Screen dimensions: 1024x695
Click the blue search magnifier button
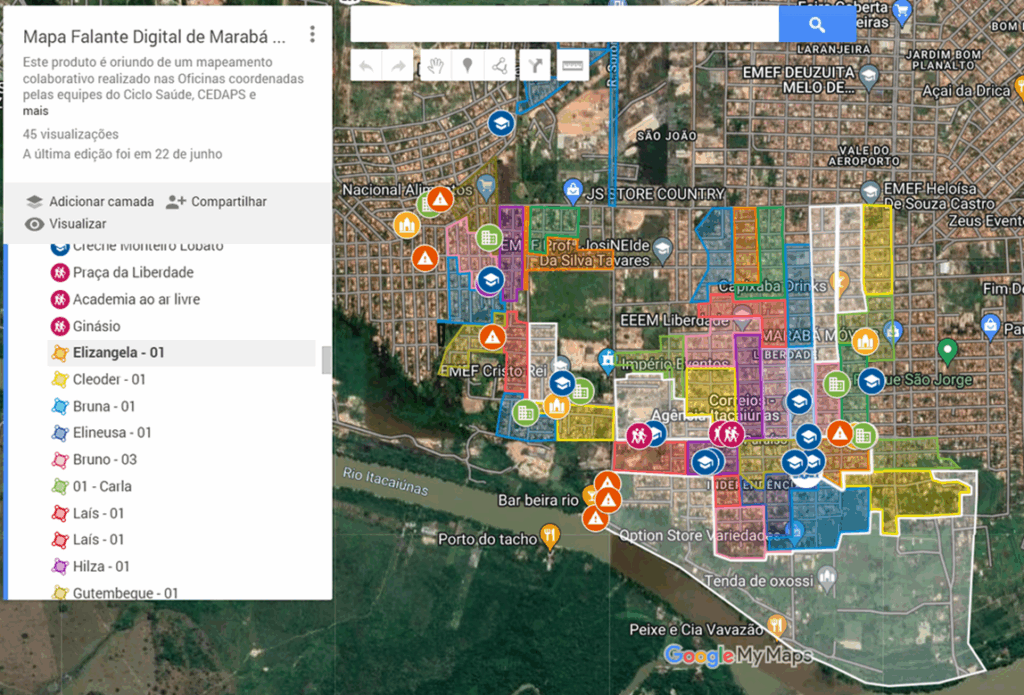817,25
